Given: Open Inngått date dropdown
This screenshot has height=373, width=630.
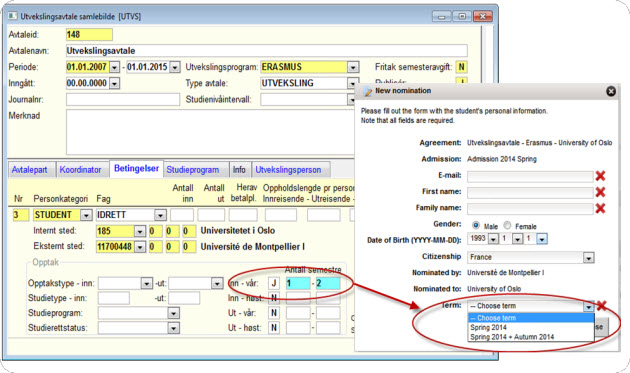Looking at the screenshot, I should 115,84.
